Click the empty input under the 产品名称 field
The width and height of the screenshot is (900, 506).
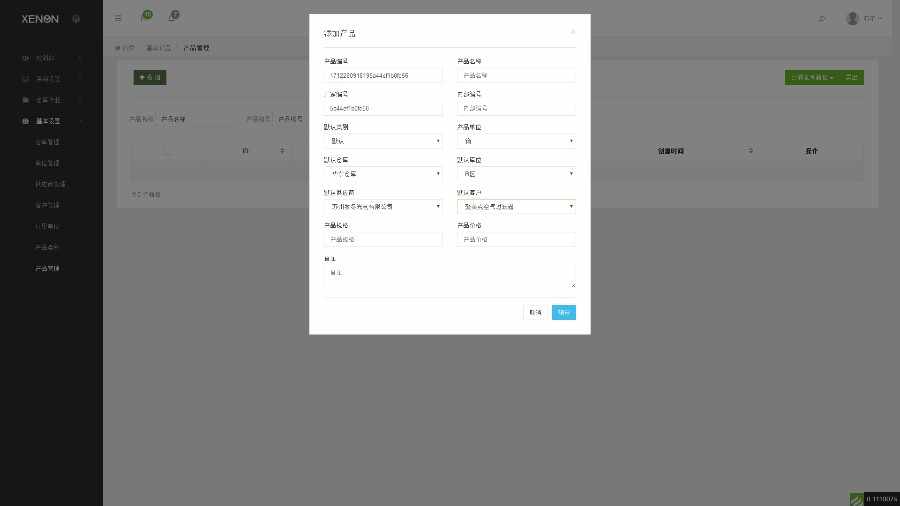(516, 108)
